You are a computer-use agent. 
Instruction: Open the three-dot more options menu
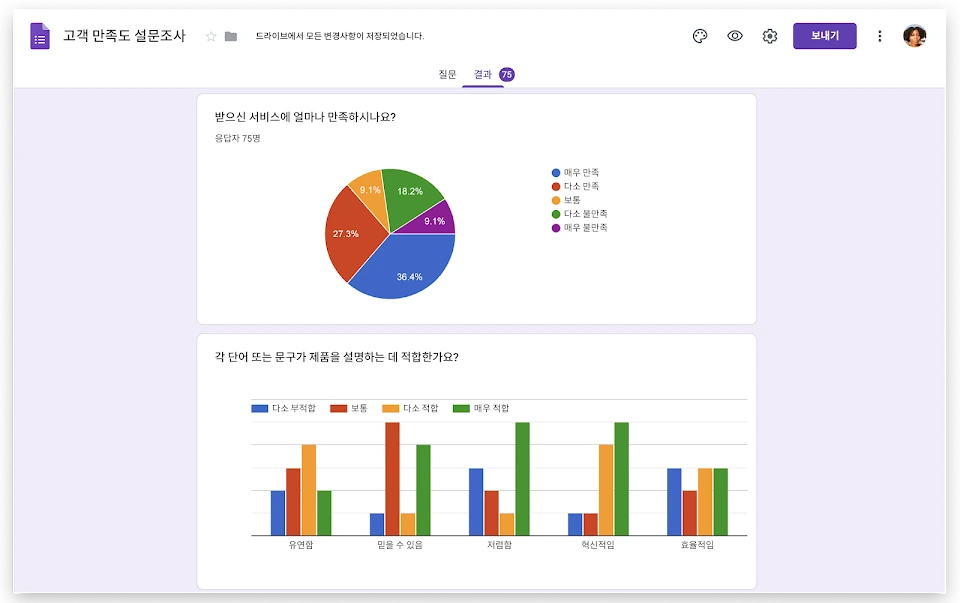880,36
